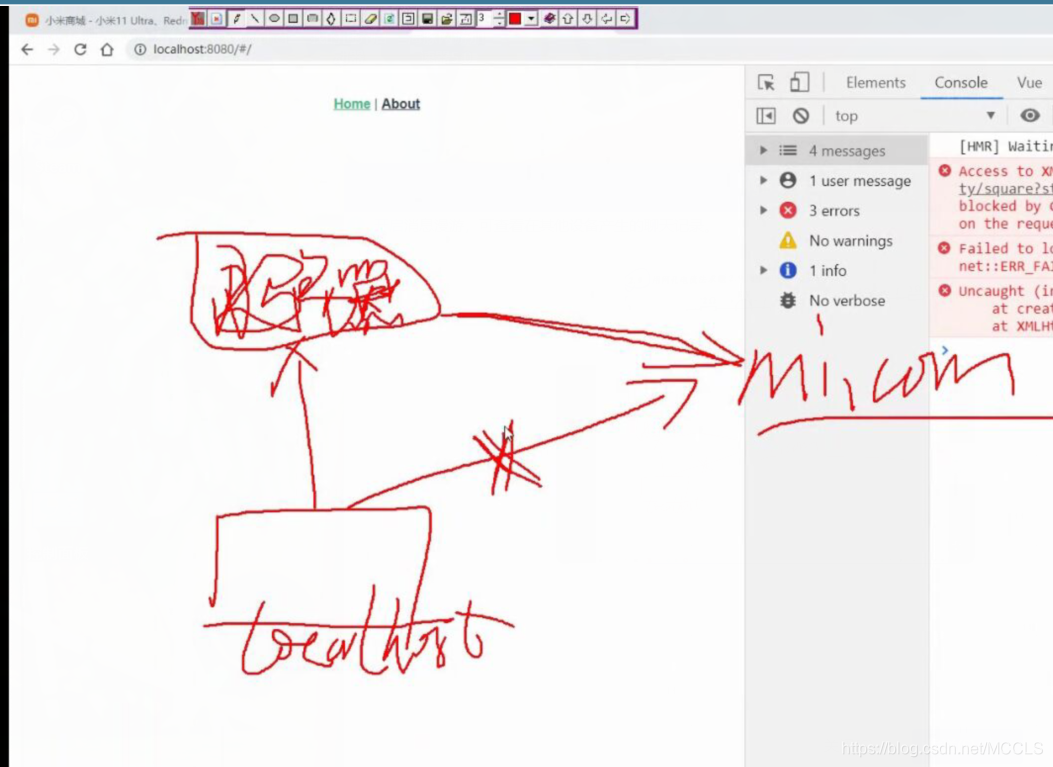Select the straight line drawing tool

(x=255, y=19)
